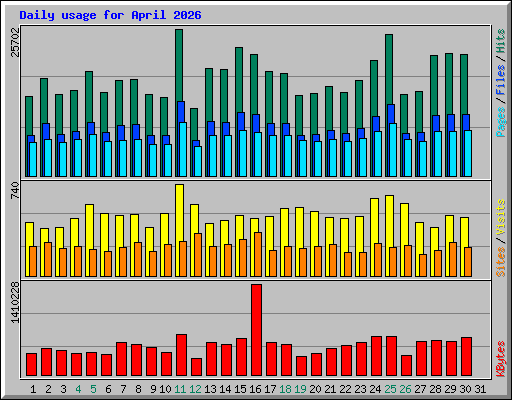The height and width of the screenshot is (400, 512).
Task: Click the tallest red KBytes bar for day 16
Action: click(x=256, y=330)
